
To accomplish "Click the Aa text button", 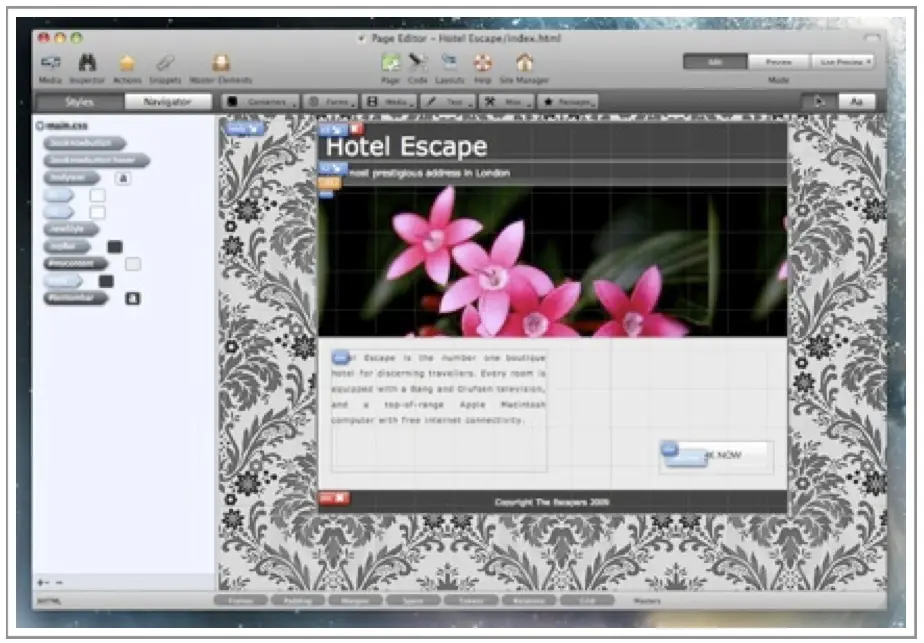I will coord(856,102).
